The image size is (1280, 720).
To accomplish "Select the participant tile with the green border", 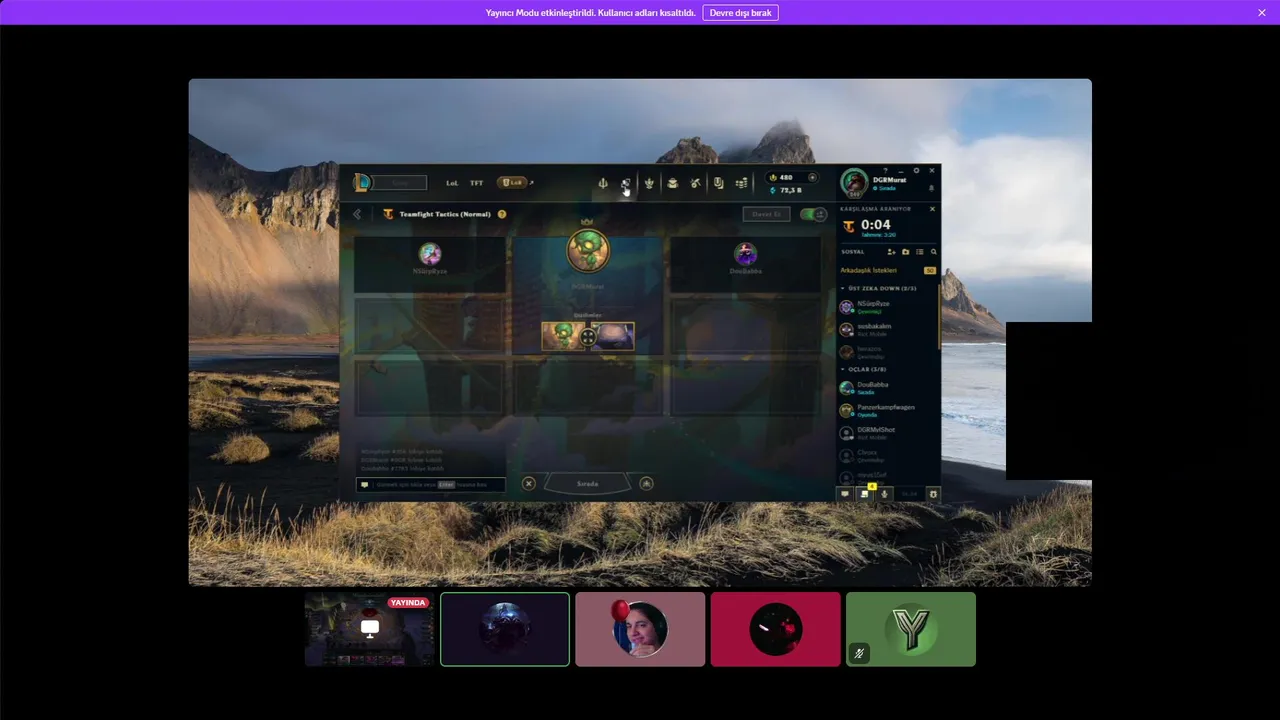I will pos(505,629).
